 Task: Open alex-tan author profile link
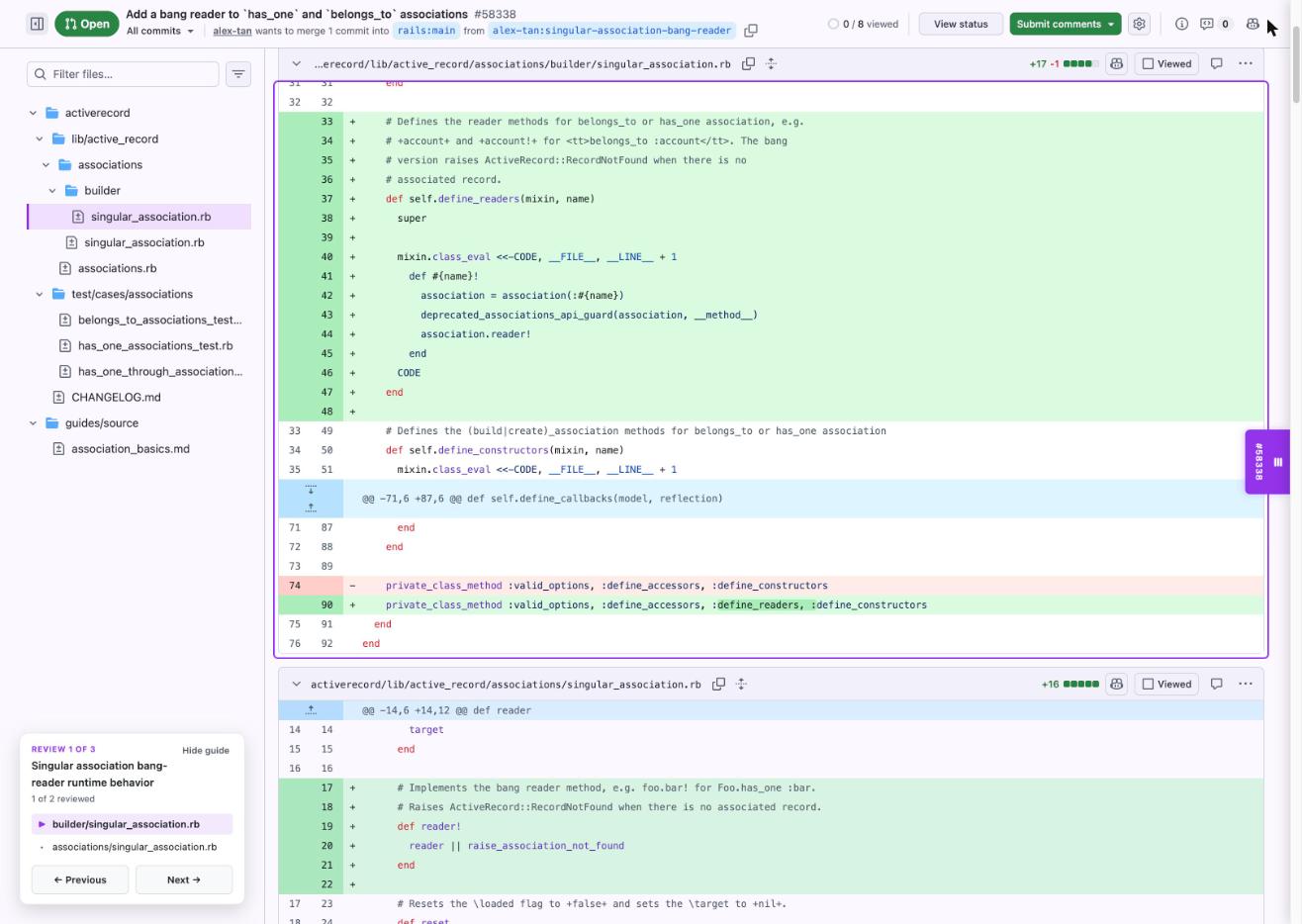[232, 31]
